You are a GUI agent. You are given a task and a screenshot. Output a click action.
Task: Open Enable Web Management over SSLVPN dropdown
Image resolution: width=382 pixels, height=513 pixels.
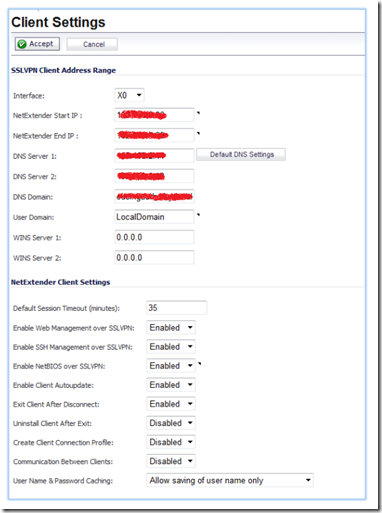[171, 328]
